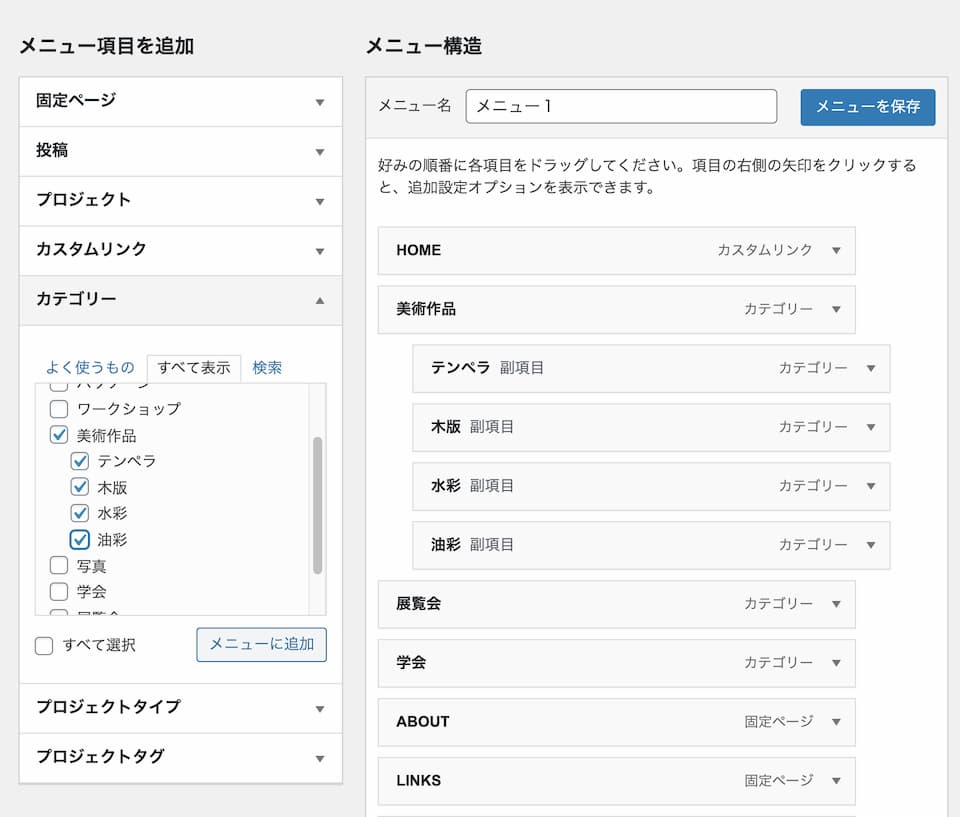This screenshot has height=817, width=960.
Task: Click the メニューを保存 button
Action: tap(867, 107)
